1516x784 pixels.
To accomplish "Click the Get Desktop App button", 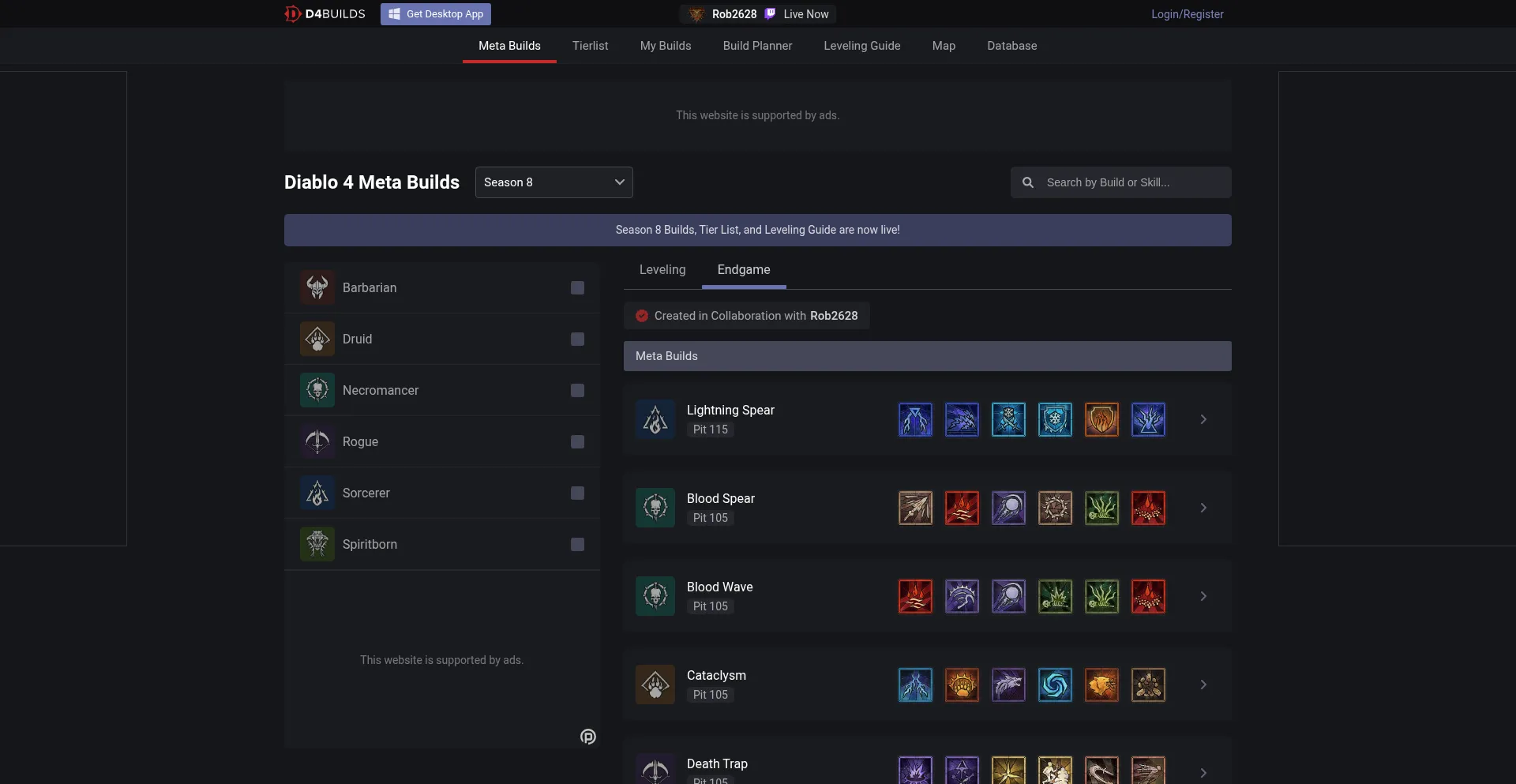I will click(436, 14).
